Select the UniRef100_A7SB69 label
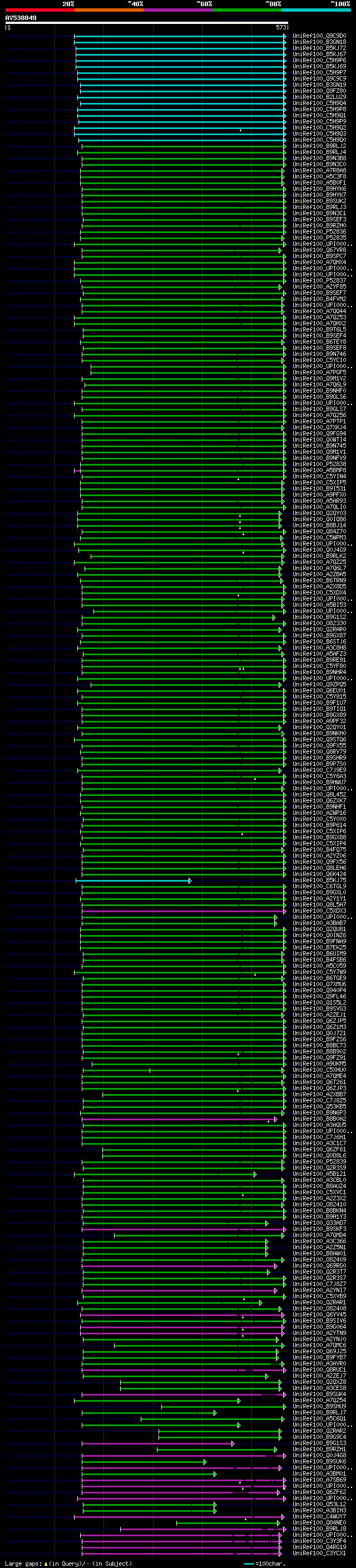Screen dimensions: 356x1568 (x=319, y=1480)
